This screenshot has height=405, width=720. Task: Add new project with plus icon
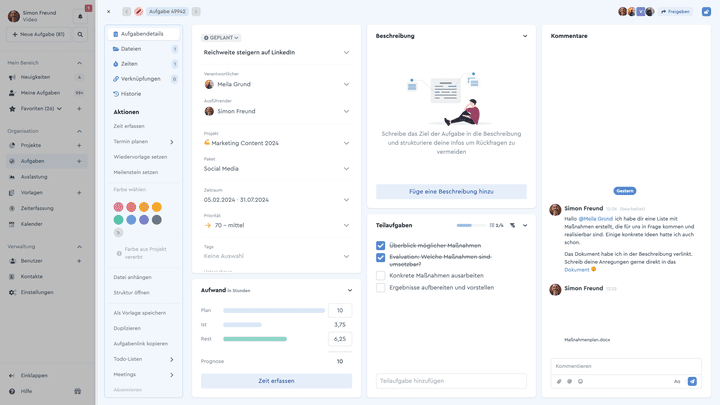(x=79, y=145)
